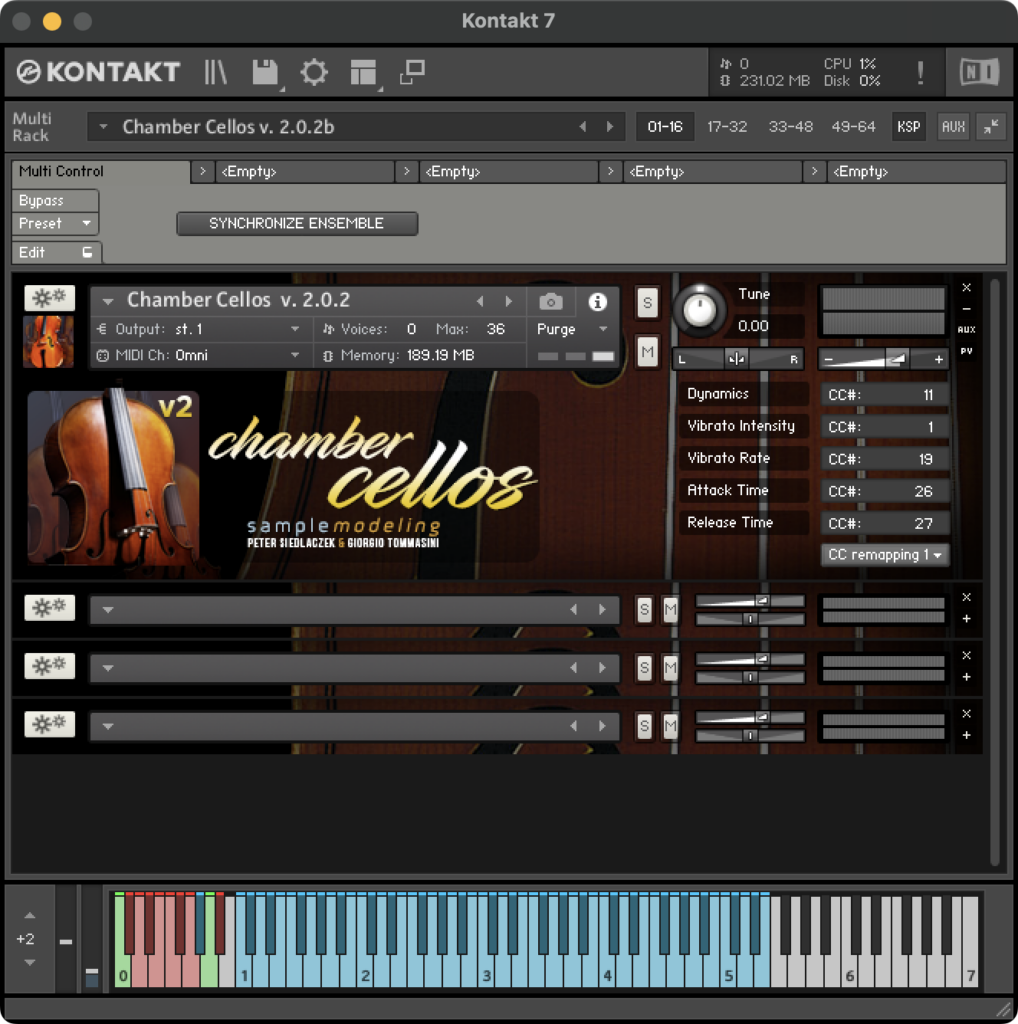Go to next multi with right arrow
This screenshot has width=1018, height=1024.
point(610,127)
